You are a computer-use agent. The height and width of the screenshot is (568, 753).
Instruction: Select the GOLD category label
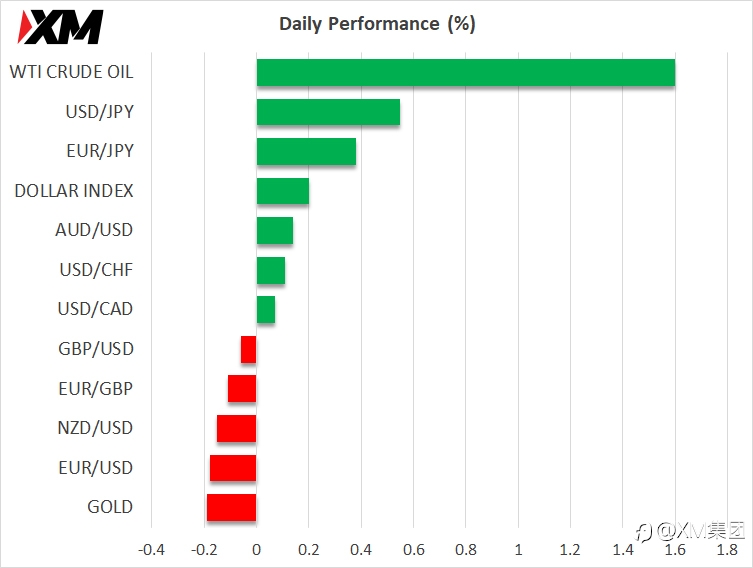tap(110, 507)
